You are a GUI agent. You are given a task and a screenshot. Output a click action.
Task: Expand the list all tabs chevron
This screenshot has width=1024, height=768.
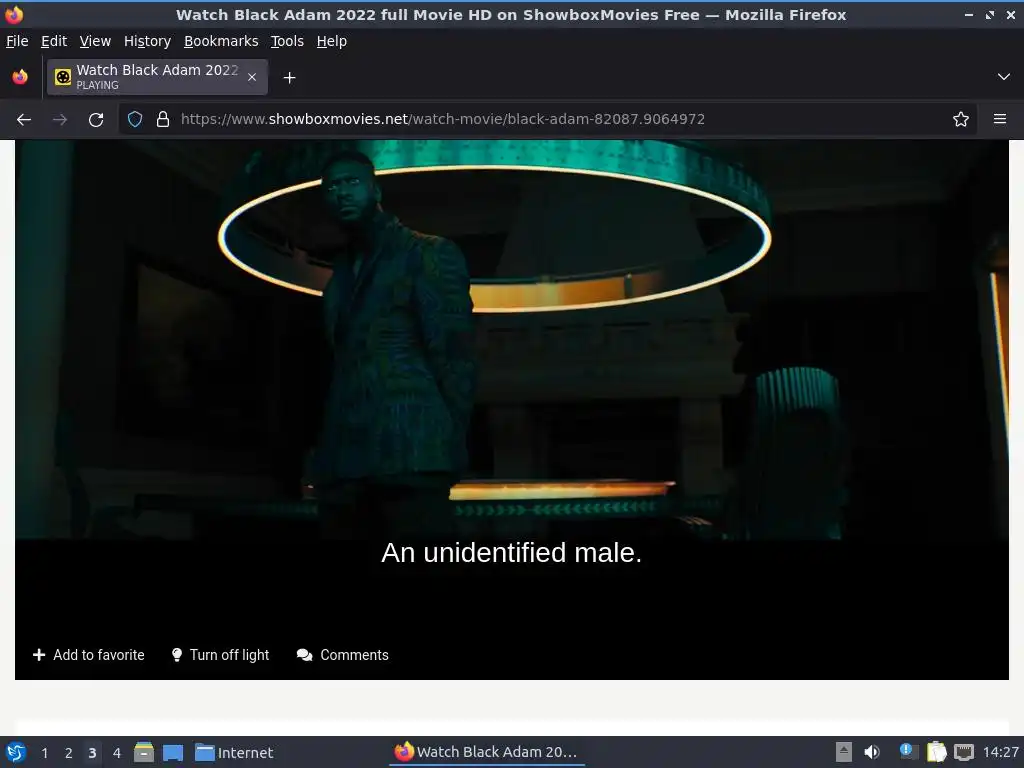pos(1003,77)
